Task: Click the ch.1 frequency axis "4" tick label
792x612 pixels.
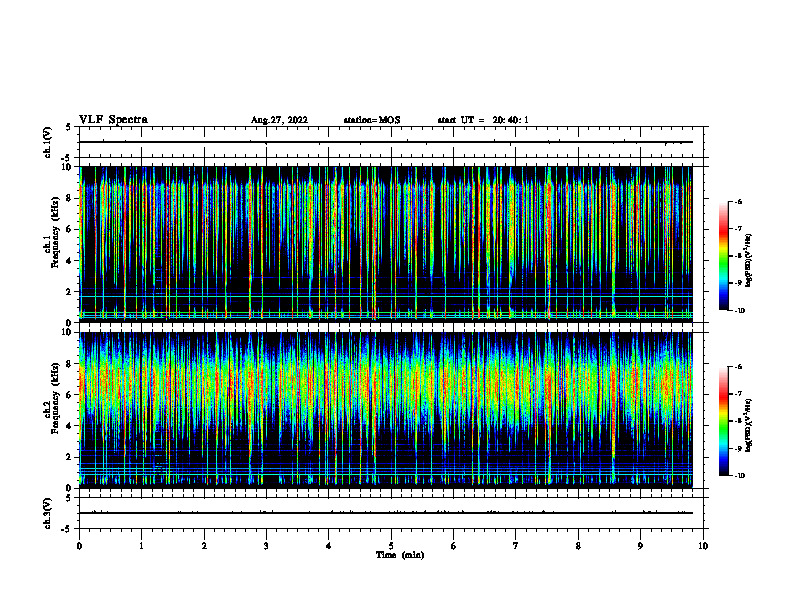Action: (x=70, y=261)
